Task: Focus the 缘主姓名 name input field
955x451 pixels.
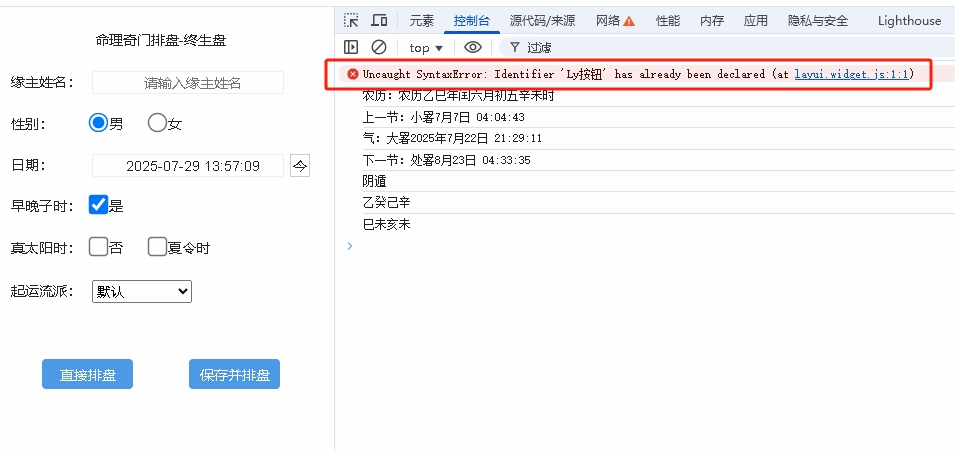Action: [x=188, y=82]
